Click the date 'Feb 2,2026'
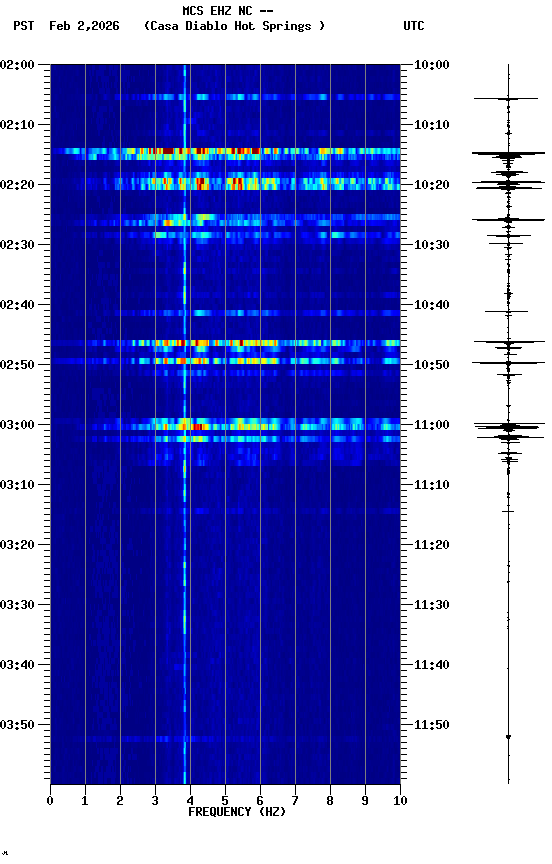552x864 pixels. click(84, 26)
